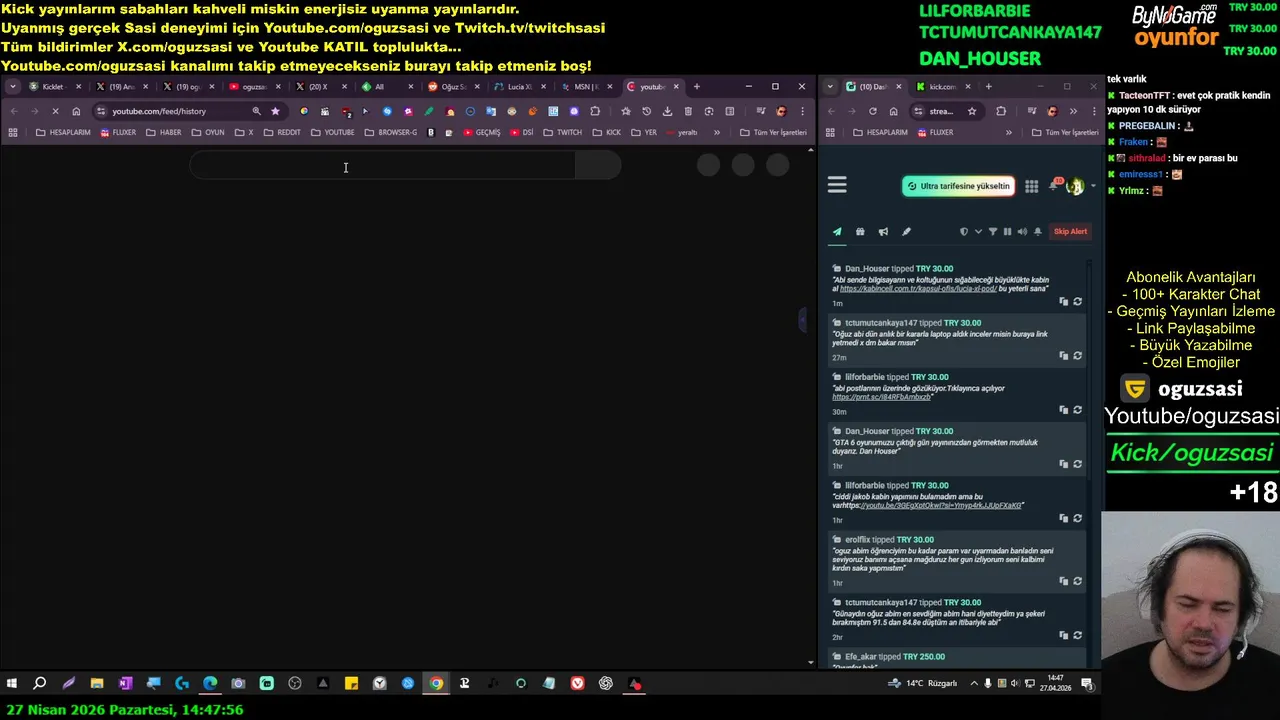Bookmark the page in right Chrome with the star

(971, 111)
